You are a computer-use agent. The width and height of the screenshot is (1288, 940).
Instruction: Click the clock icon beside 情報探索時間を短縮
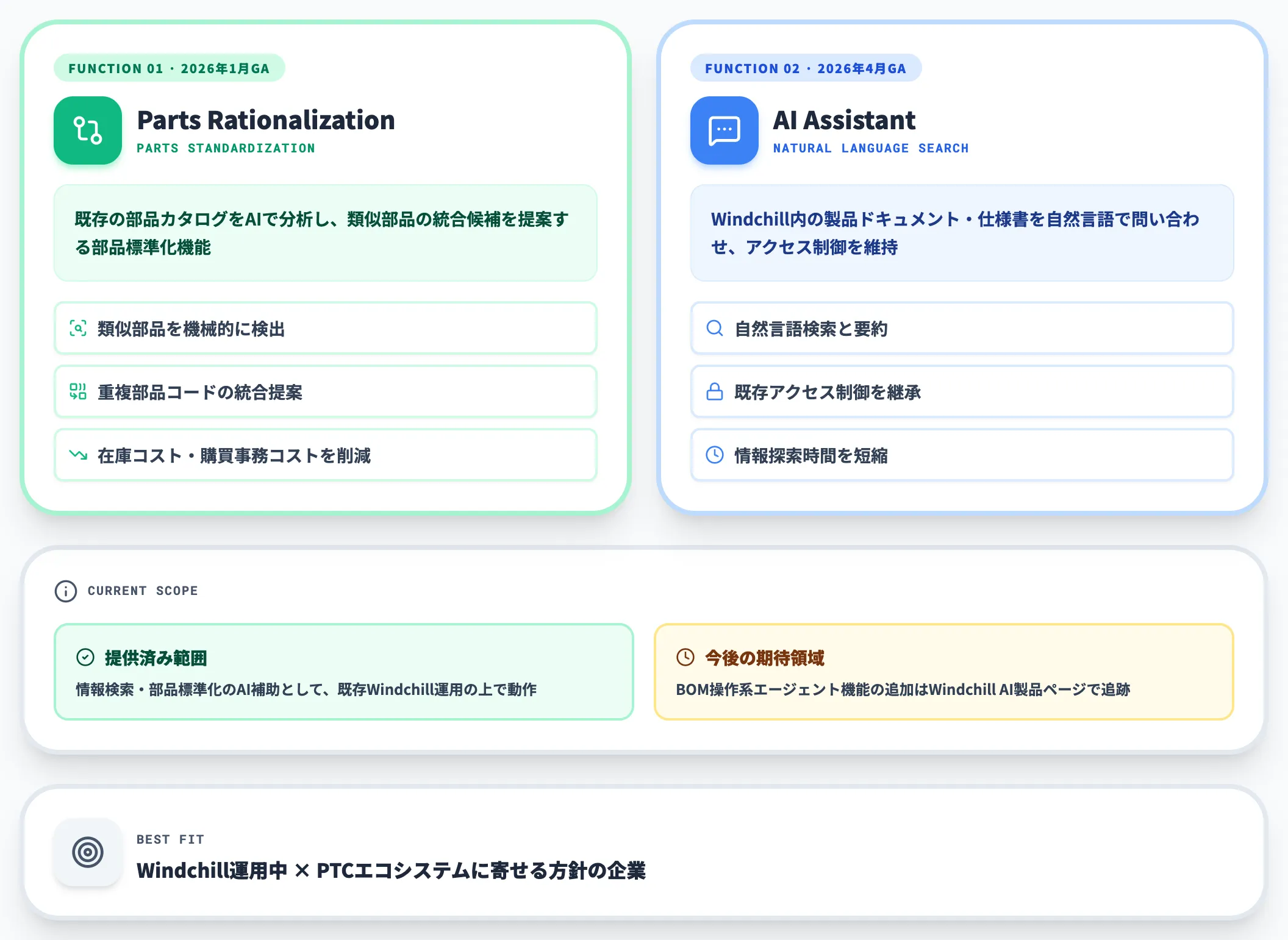tap(715, 455)
